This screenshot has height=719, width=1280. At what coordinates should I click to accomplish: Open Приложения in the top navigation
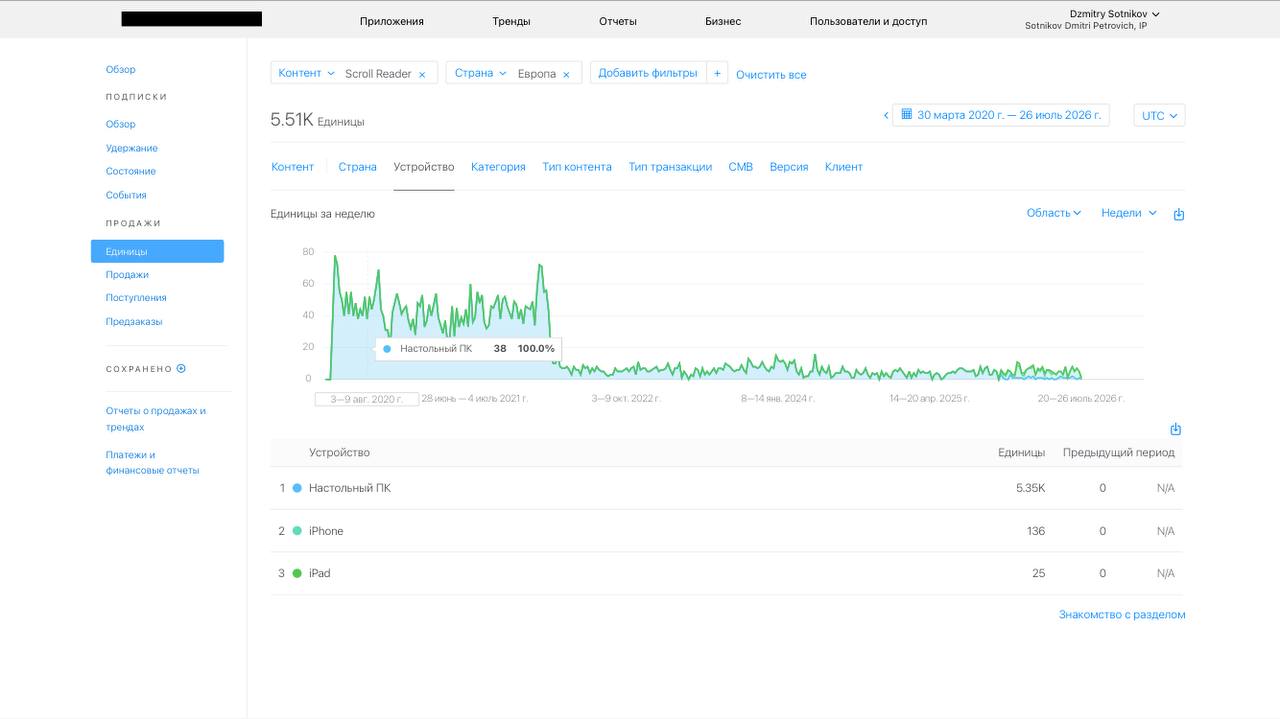(392, 21)
